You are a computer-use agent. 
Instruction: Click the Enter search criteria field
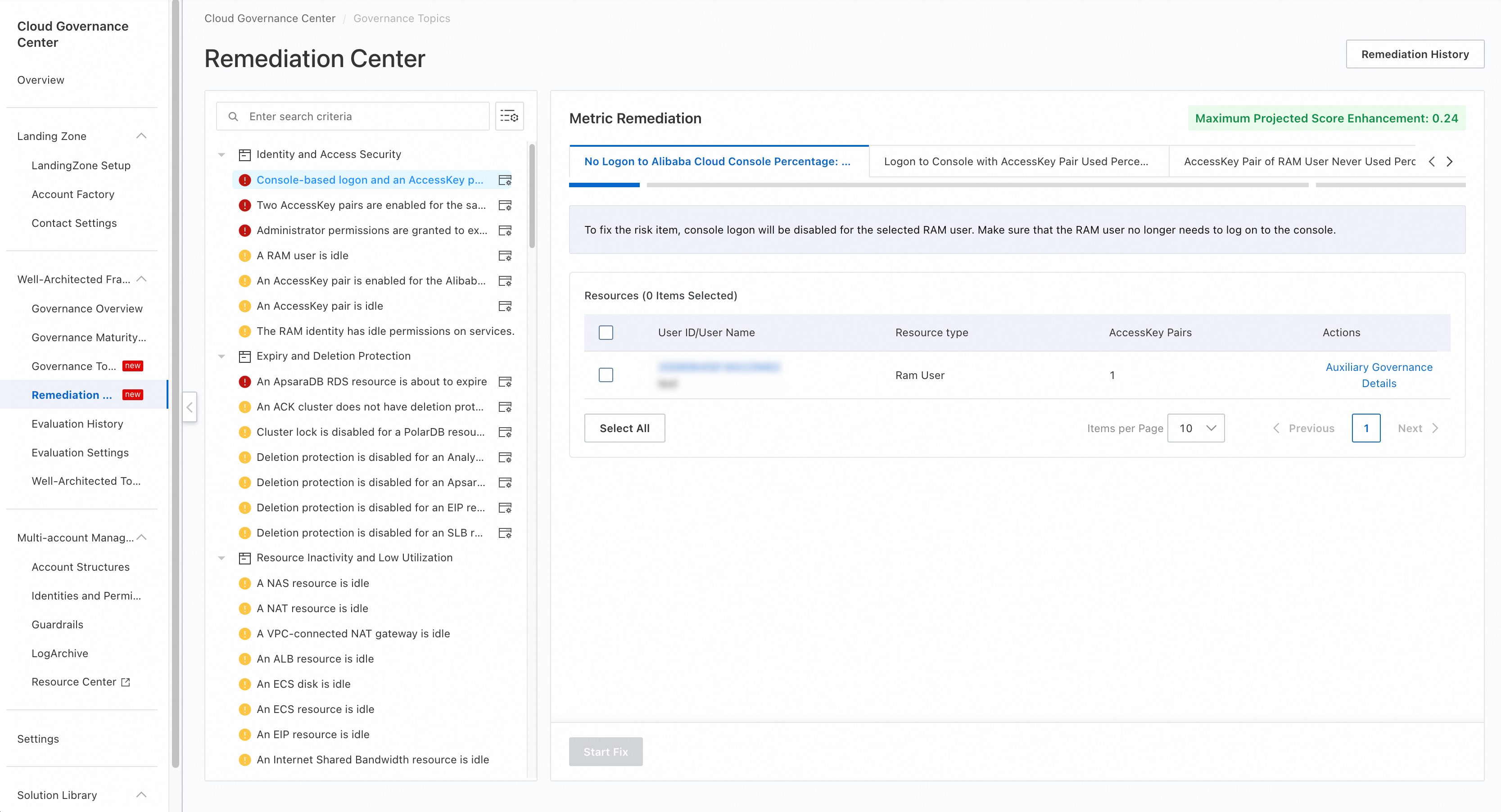pos(361,117)
